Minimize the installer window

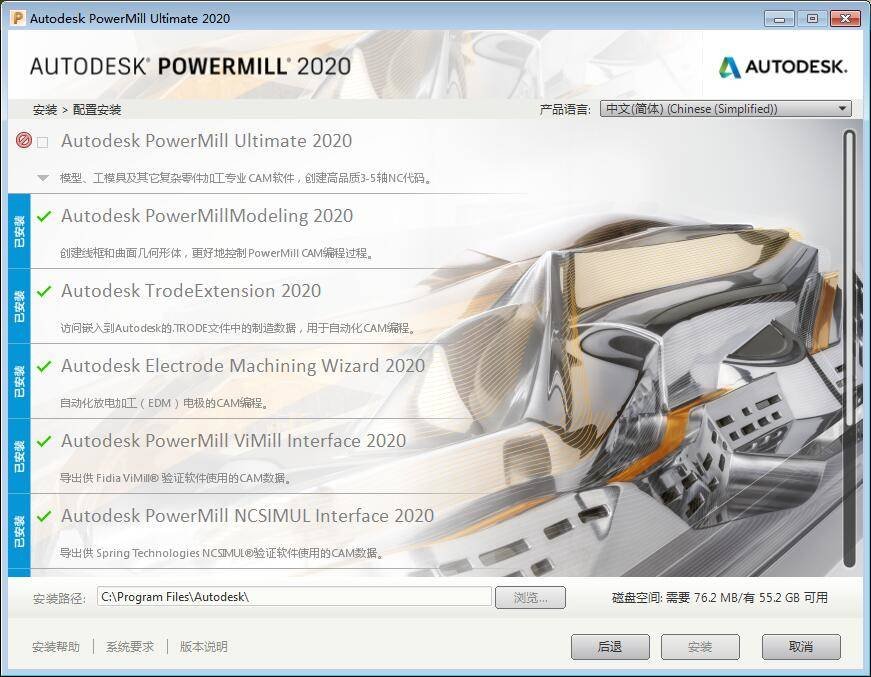779,19
